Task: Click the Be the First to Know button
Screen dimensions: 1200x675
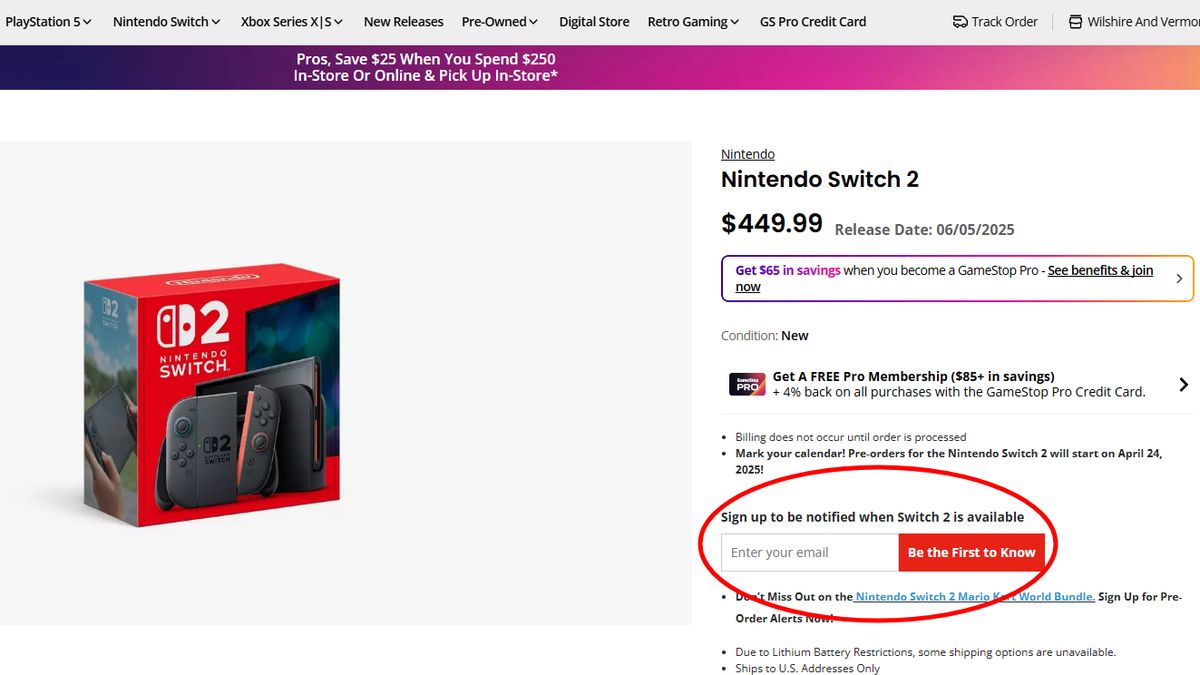Action: click(971, 551)
